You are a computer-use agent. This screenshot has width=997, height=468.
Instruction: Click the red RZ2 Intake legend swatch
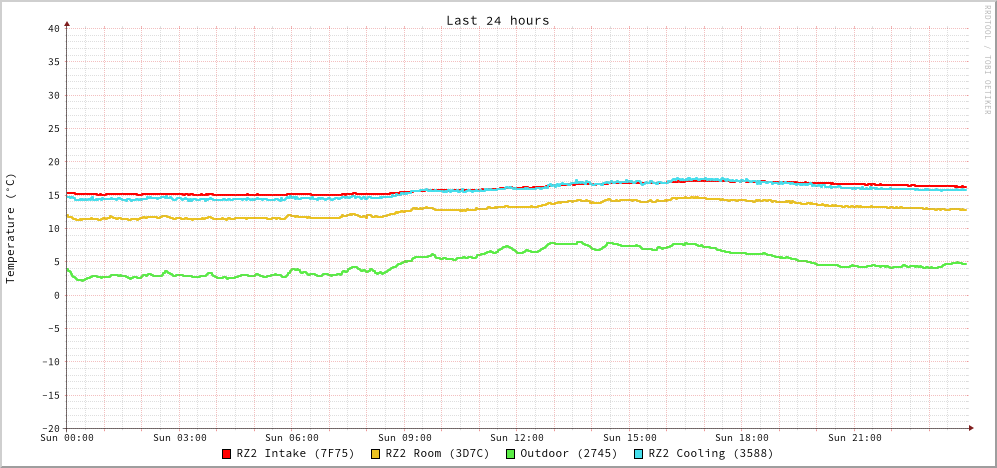pos(227,454)
